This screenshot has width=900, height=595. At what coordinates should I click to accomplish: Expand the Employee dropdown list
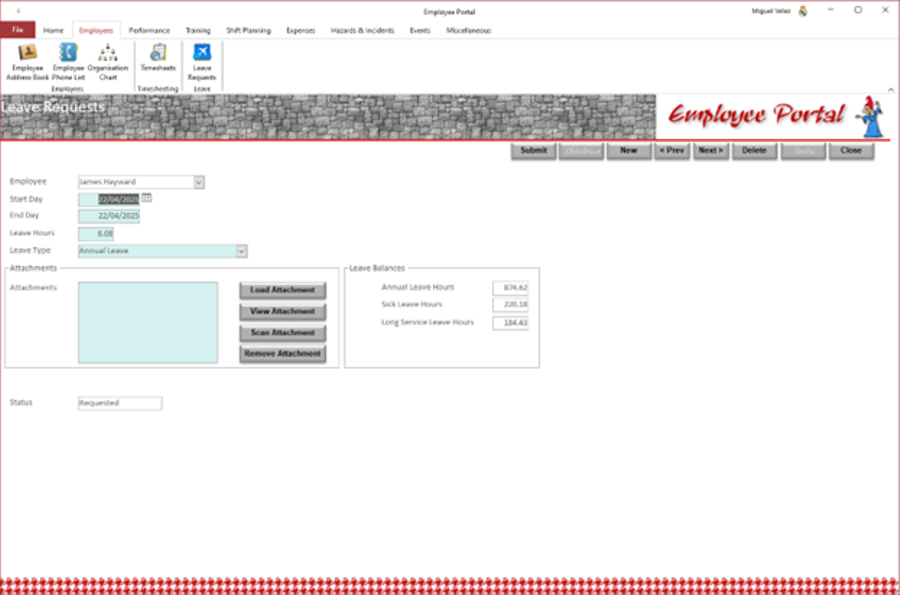[x=198, y=182]
